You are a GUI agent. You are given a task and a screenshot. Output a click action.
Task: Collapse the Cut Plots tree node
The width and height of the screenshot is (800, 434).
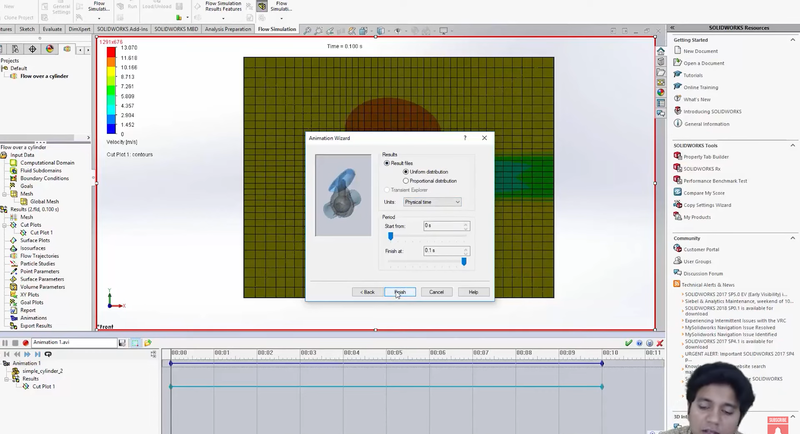pos(5,225)
